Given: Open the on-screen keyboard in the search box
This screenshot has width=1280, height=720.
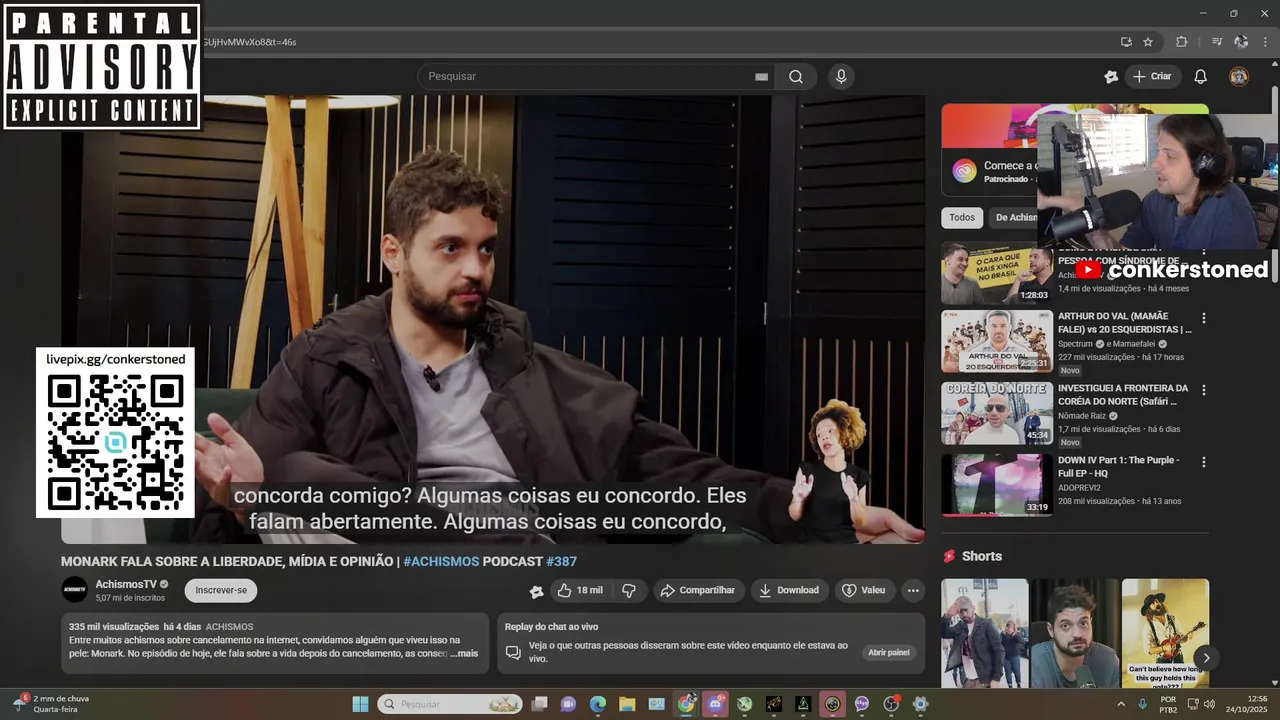Looking at the screenshot, I should pyautogui.click(x=761, y=77).
